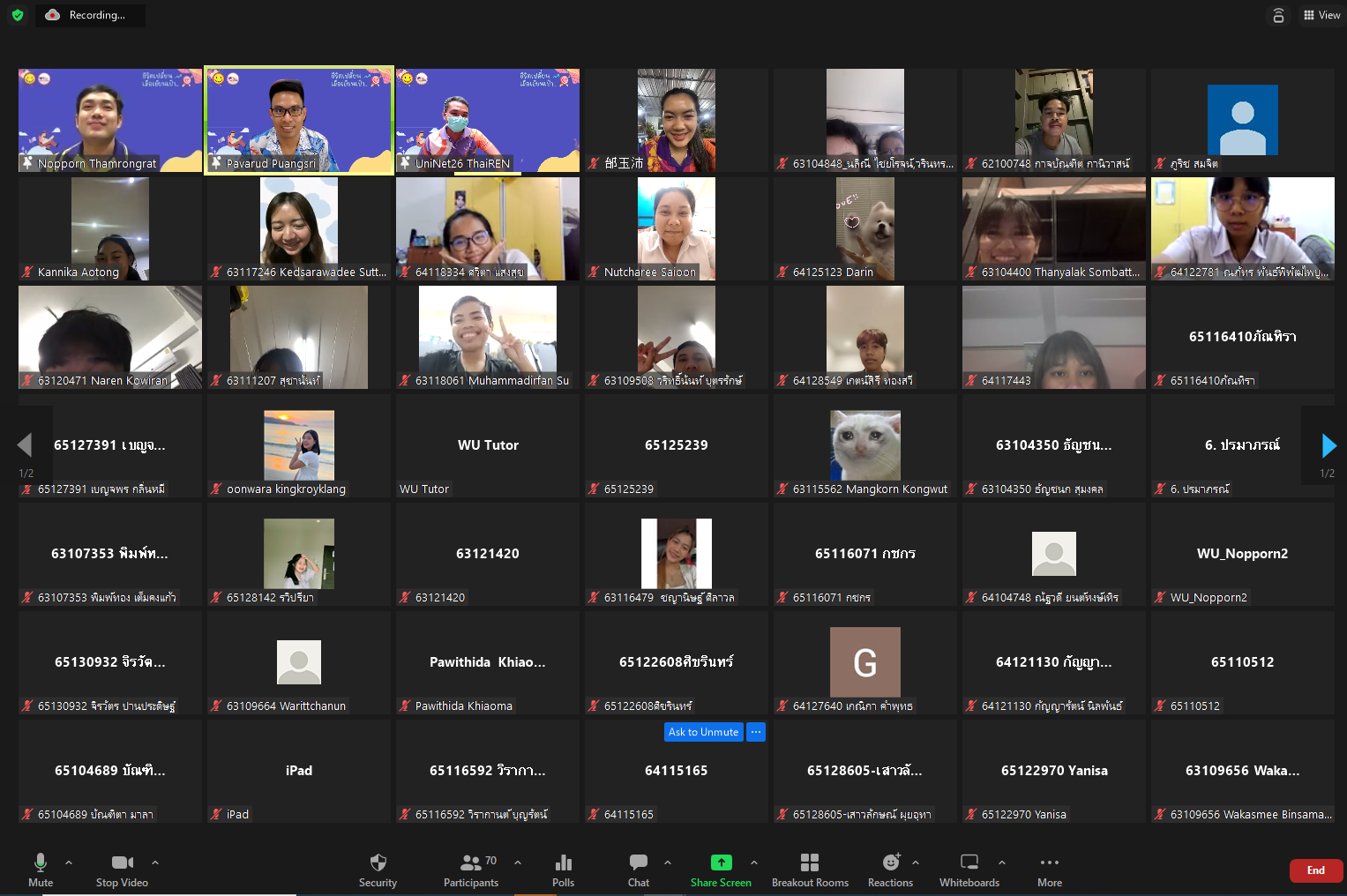1347x896 pixels.
Task: Open Whiteboards
Action: click(969, 870)
